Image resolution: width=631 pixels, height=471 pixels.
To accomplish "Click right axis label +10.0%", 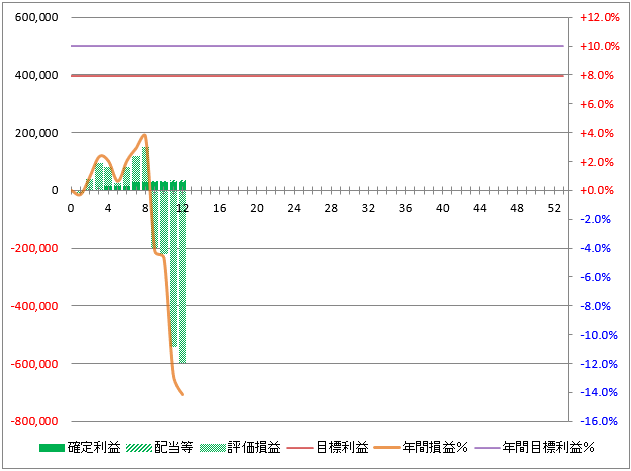I will (x=600, y=46).
